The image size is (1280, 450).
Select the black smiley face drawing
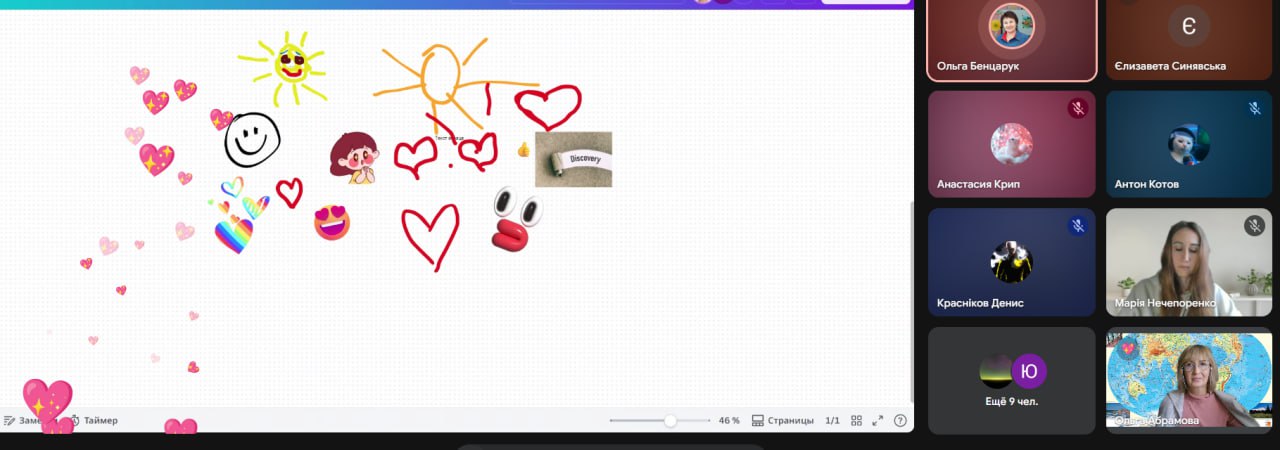(x=252, y=139)
